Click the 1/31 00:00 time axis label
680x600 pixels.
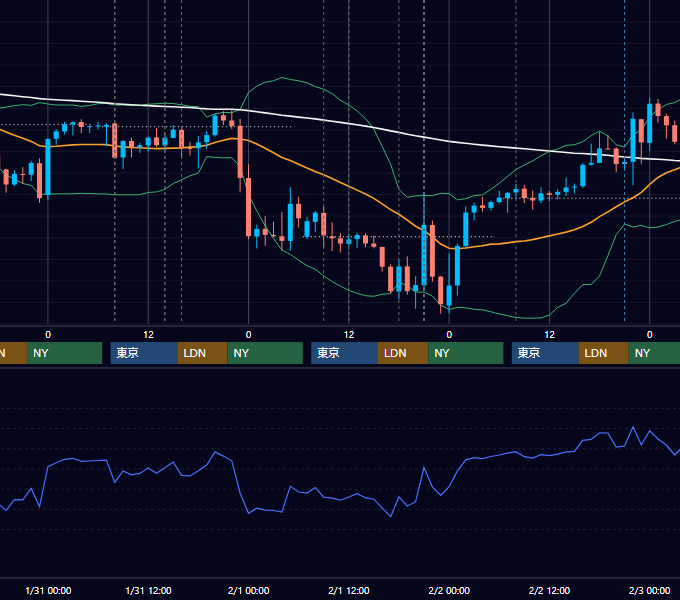pyautogui.click(x=48, y=590)
